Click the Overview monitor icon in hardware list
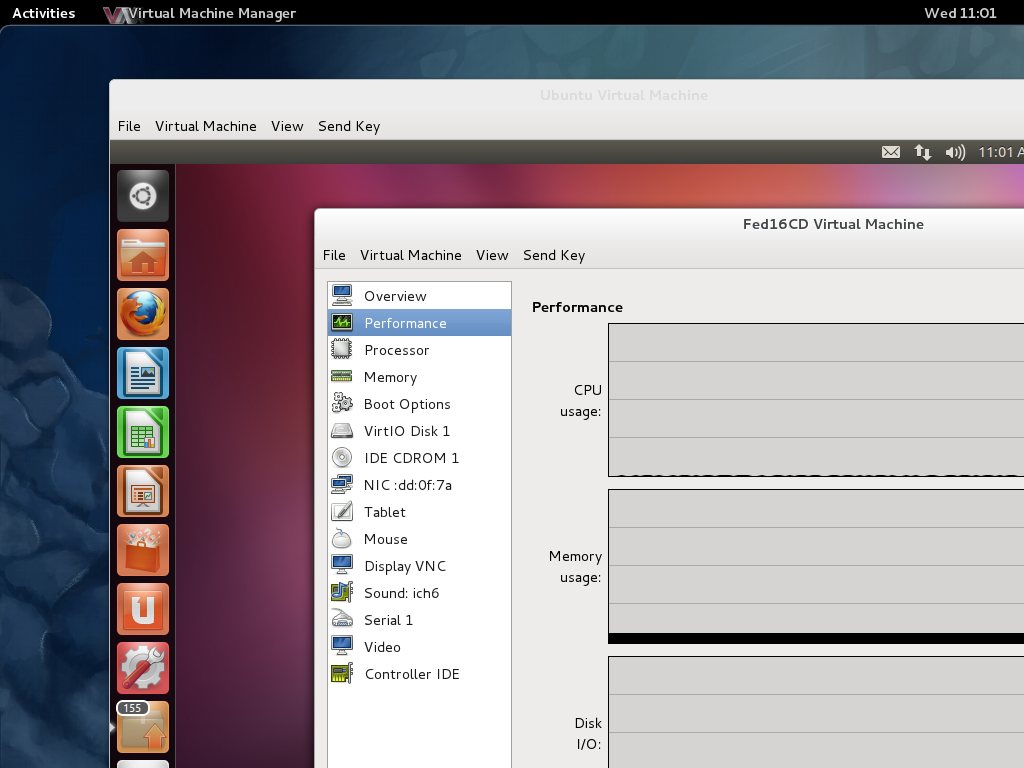1024x768 pixels. tap(342, 295)
